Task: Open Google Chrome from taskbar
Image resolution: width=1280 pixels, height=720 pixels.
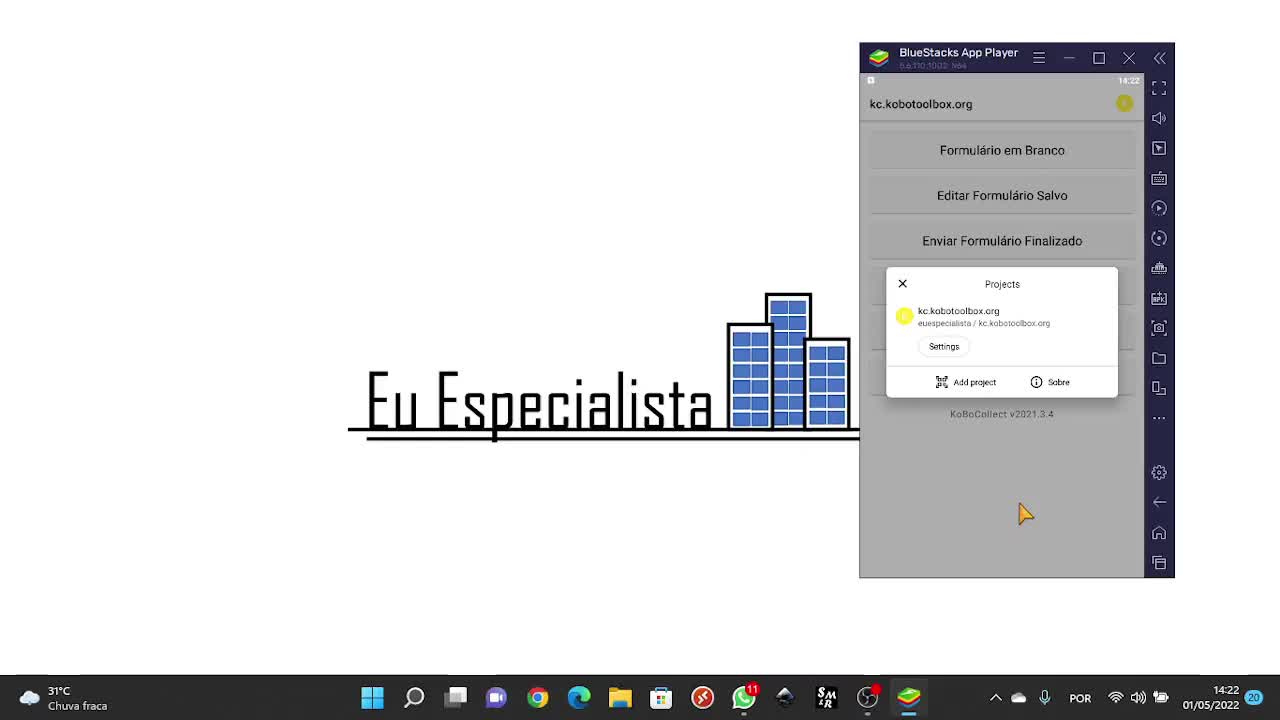Action: tap(538, 697)
